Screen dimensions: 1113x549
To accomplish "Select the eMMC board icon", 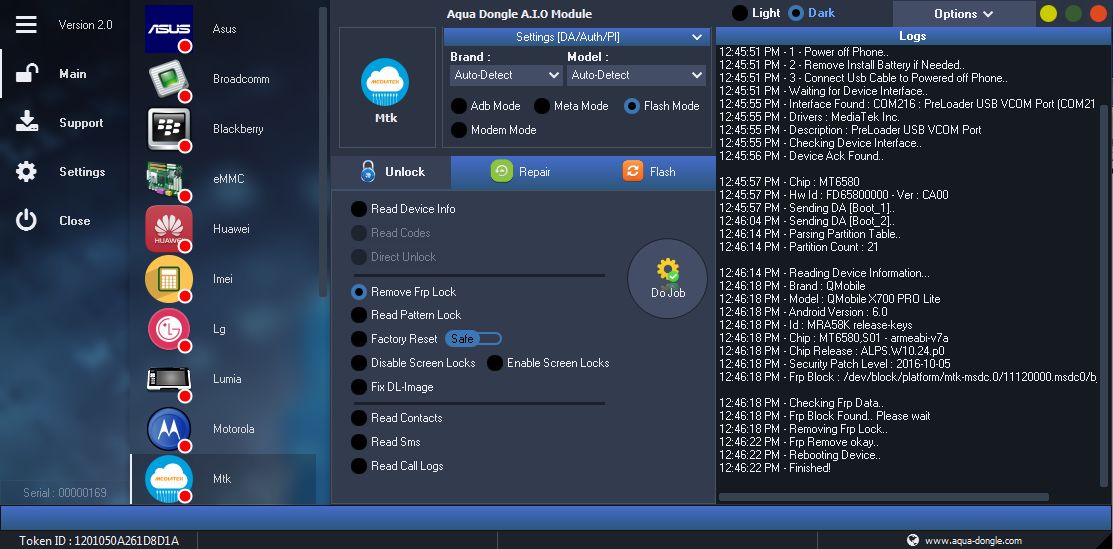I will tap(168, 179).
